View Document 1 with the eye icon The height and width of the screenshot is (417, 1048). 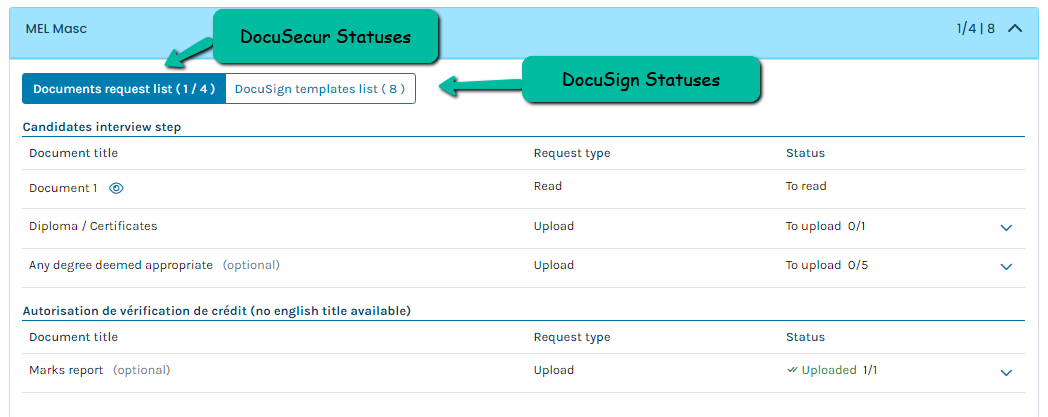[x=116, y=188]
